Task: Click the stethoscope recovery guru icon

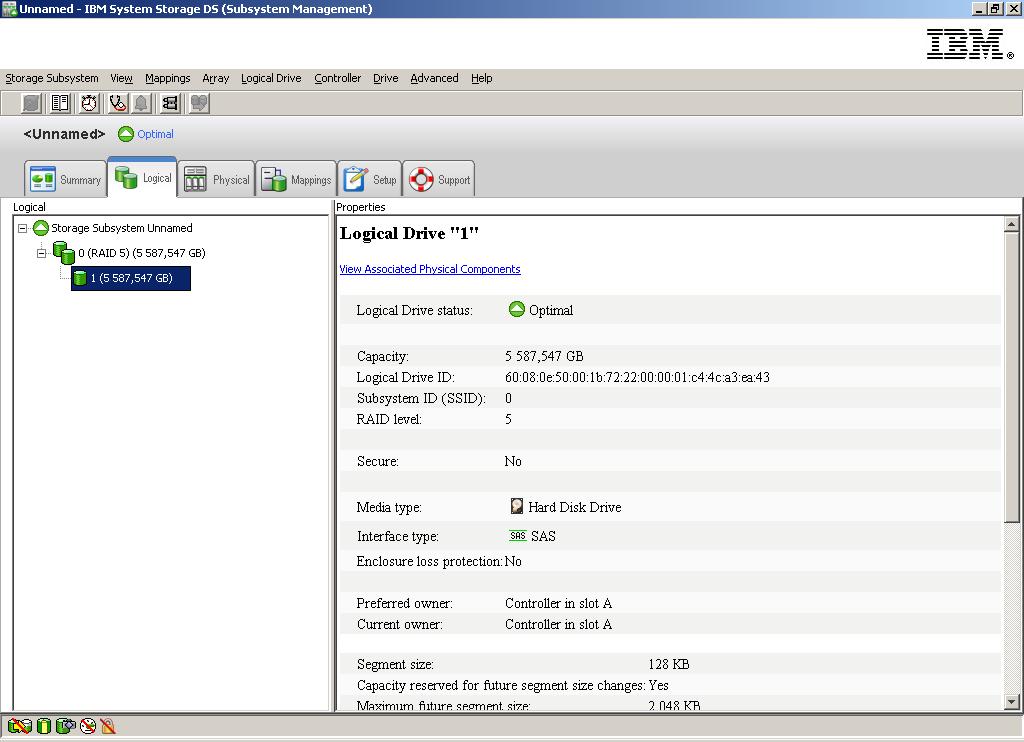Action: click(117, 103)
